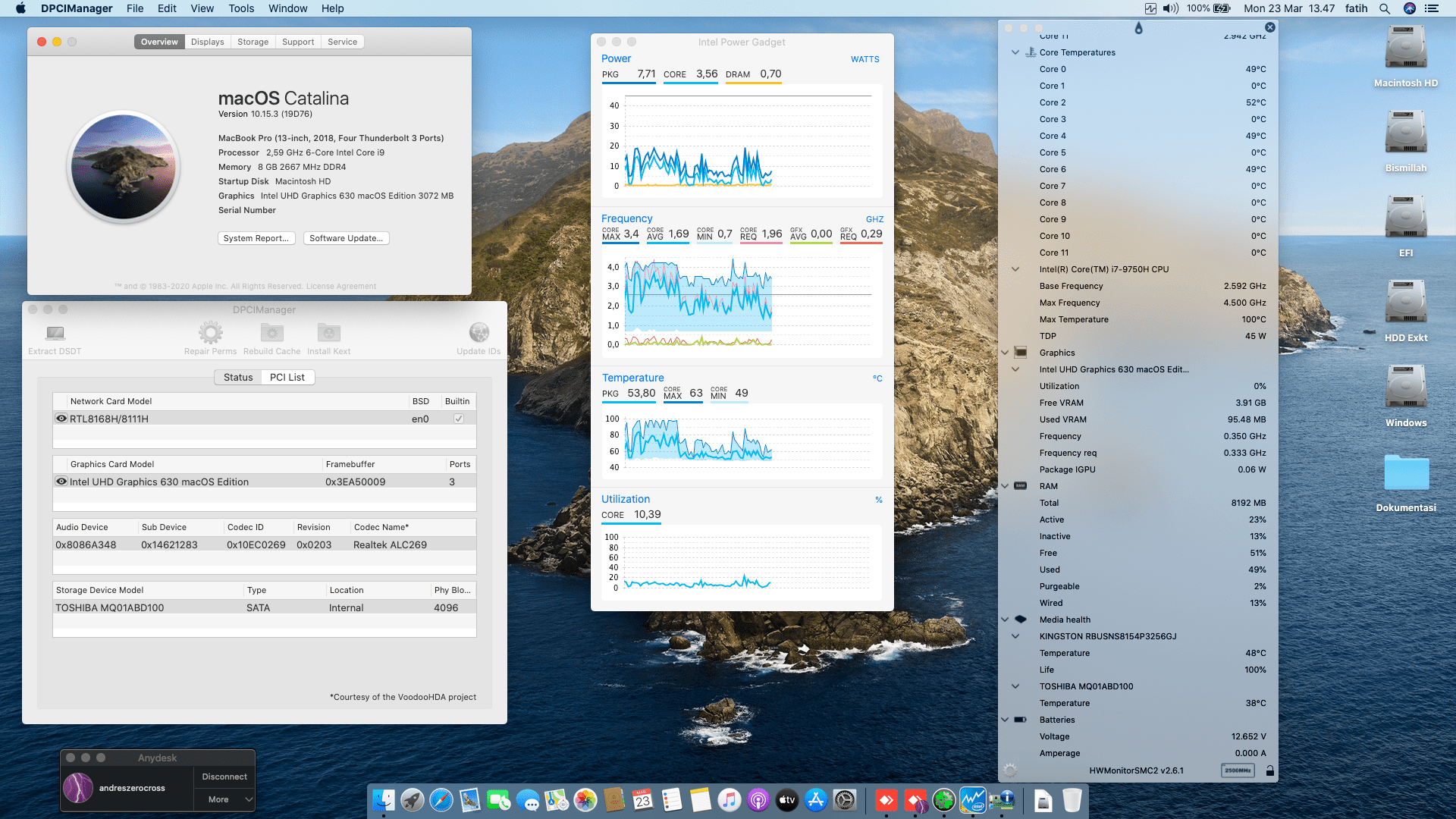1456x819 pixels.
Task: Open Intel Power Gadget from the Dock
Action: point(973,800)
